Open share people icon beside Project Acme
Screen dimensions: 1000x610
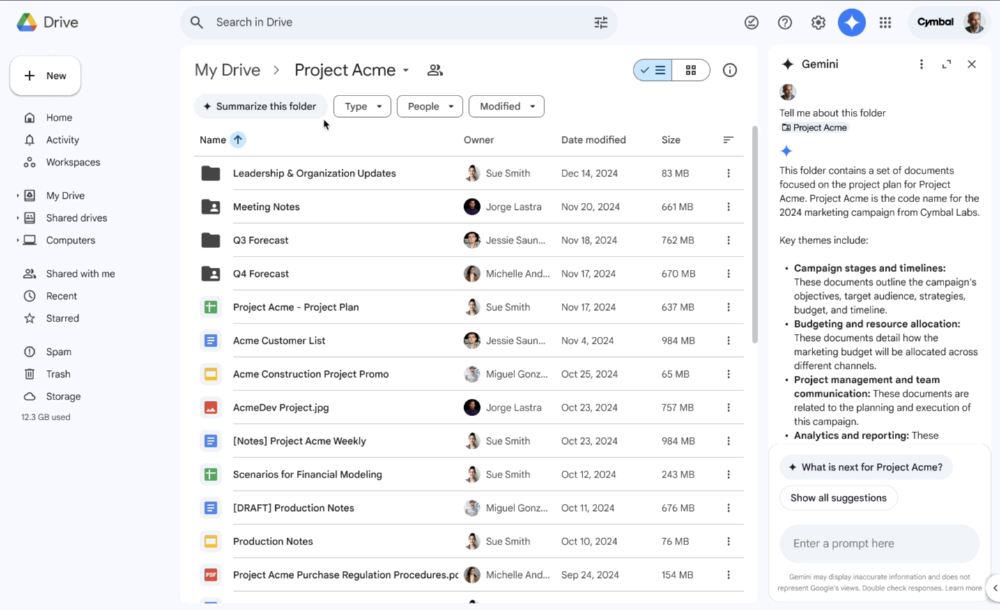click(x=435, y=70)
